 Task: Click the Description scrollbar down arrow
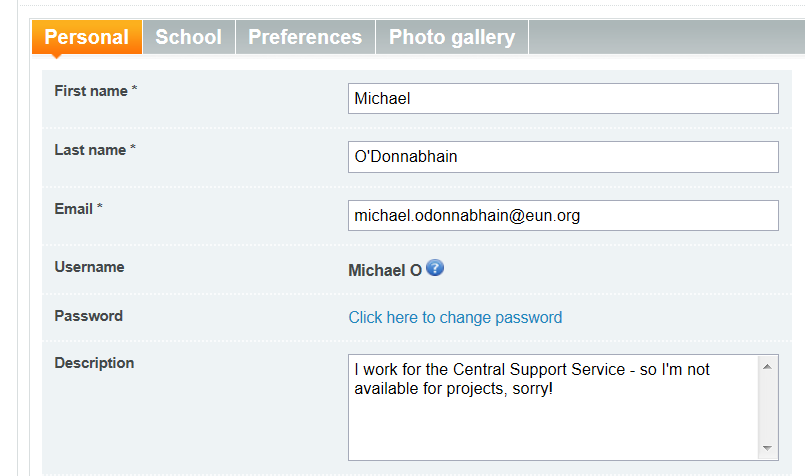tap(768, 448)
